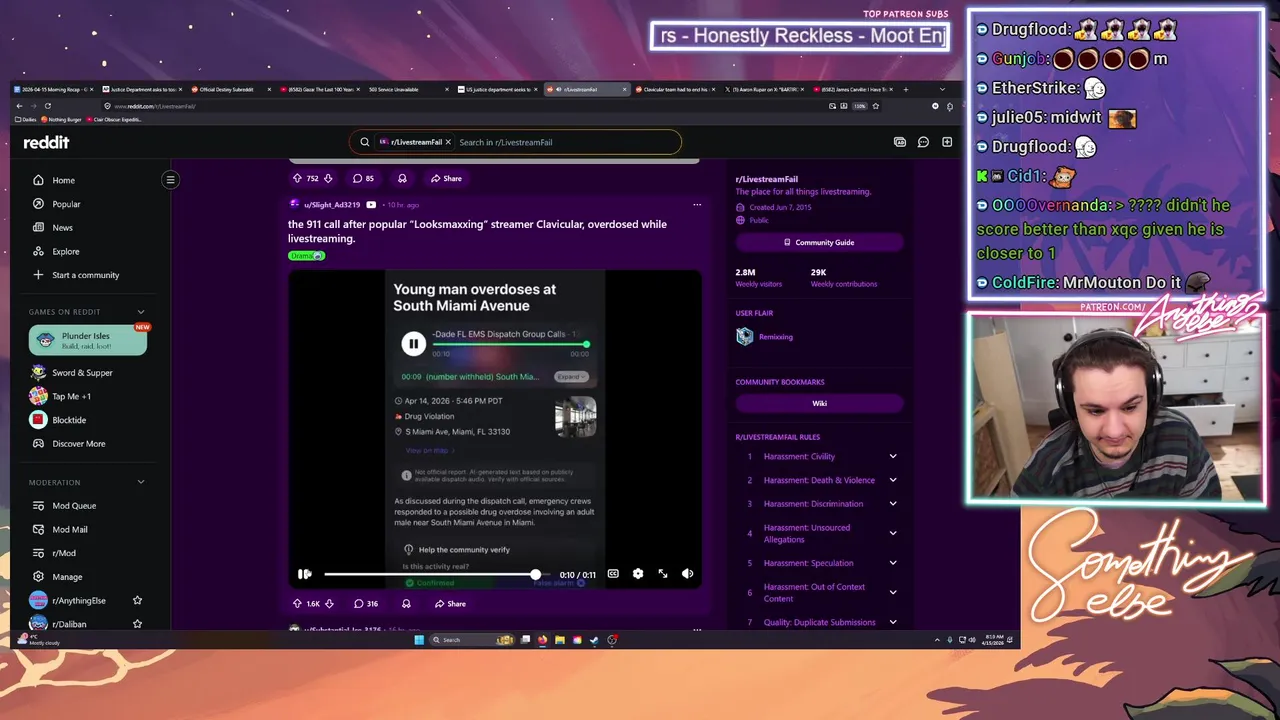The height and width of the screenshot is (720, 1280).
Task: Upvote the Clavicular 911 call post
Action: tap(297, 604)
